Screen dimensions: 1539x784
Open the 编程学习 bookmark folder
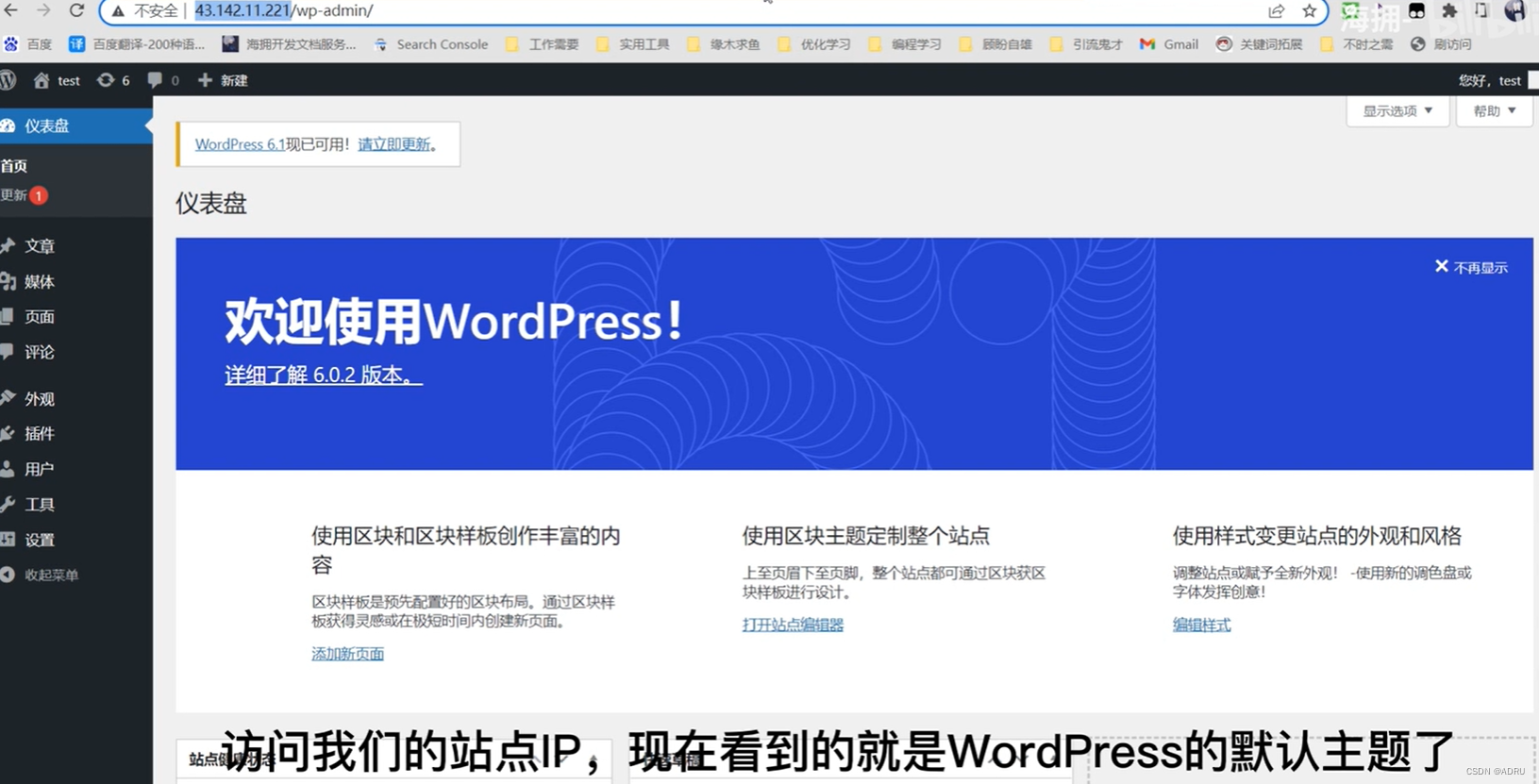[x=905, y=44]
